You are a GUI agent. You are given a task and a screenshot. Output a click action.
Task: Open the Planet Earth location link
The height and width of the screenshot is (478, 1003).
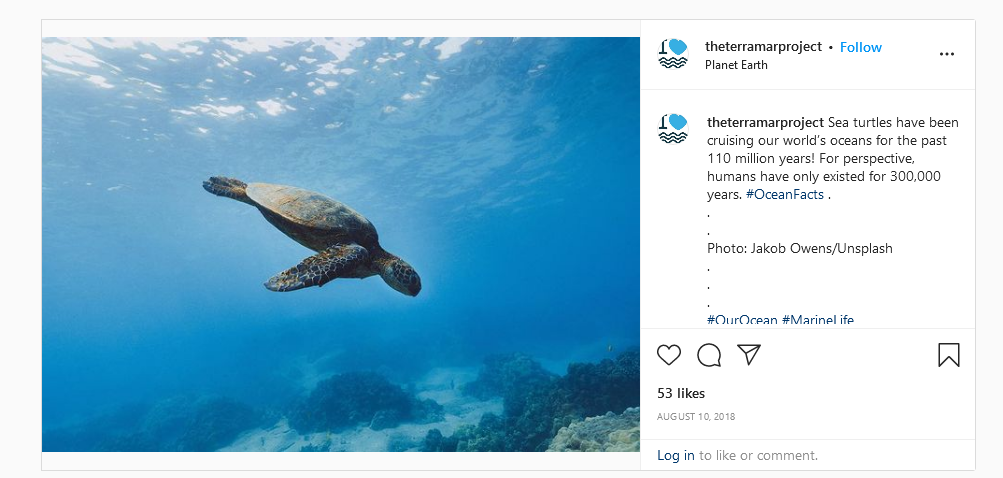pyautogui.click(x=736, y=65)
